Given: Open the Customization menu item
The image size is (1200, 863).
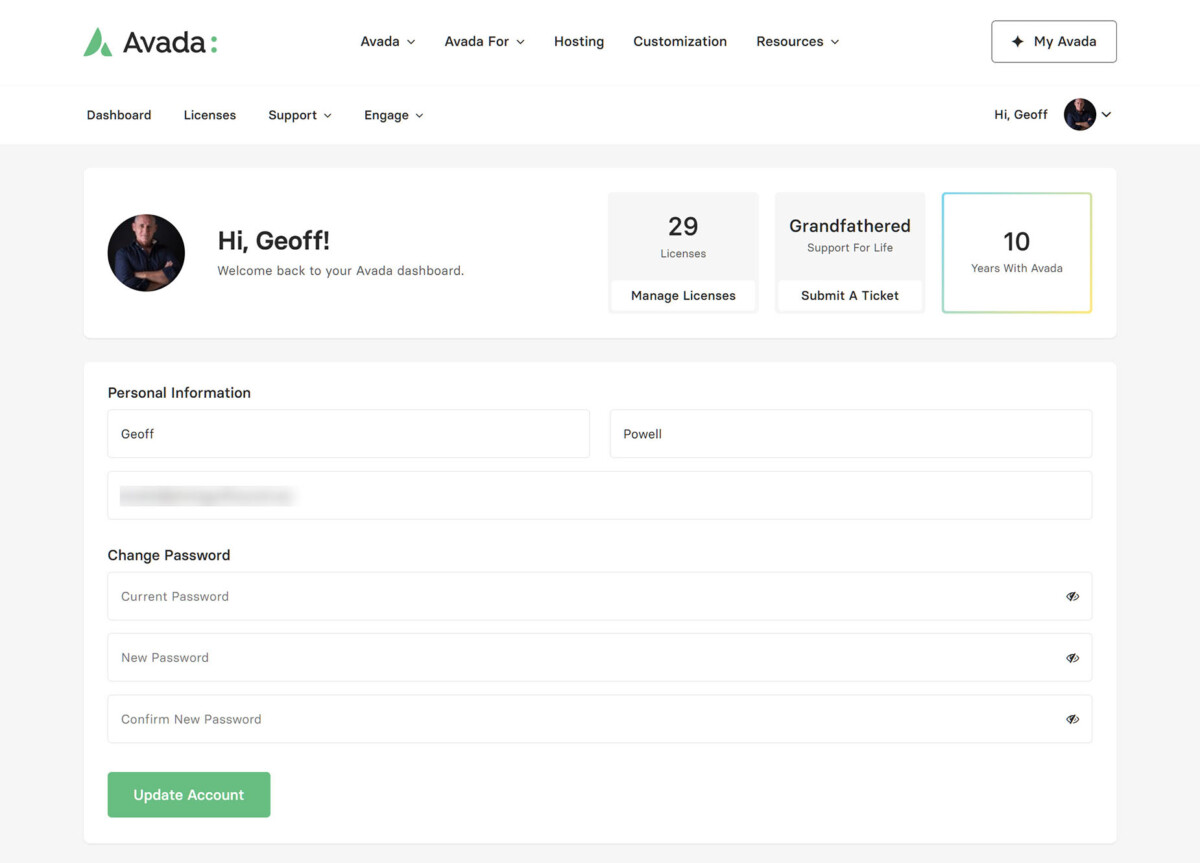Looking at the screenshot, I should pyautogui.click(x=680, y=42).
